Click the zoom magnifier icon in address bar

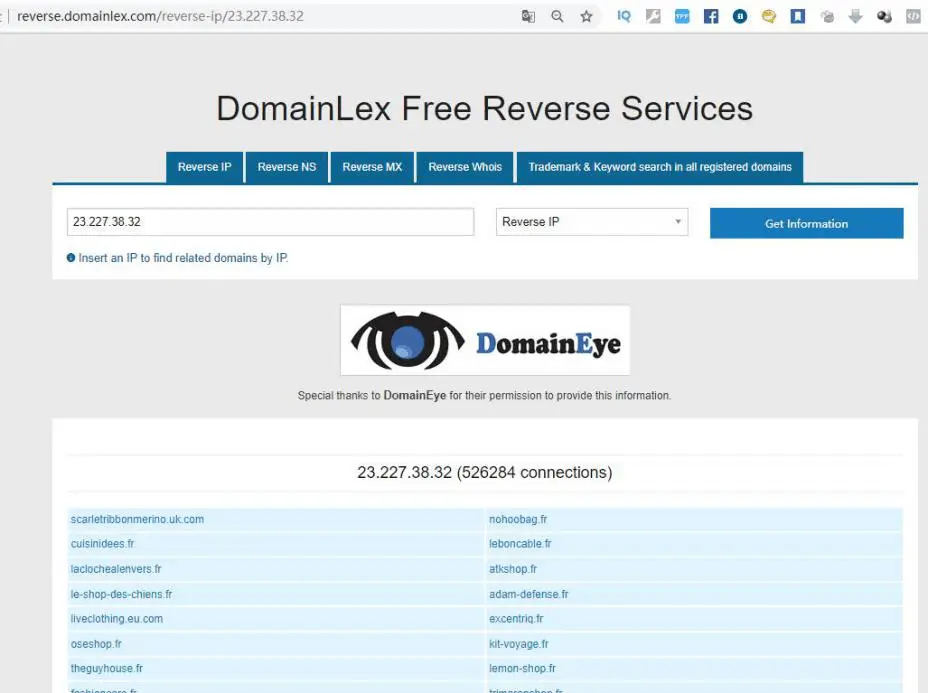tap(557, 16)
